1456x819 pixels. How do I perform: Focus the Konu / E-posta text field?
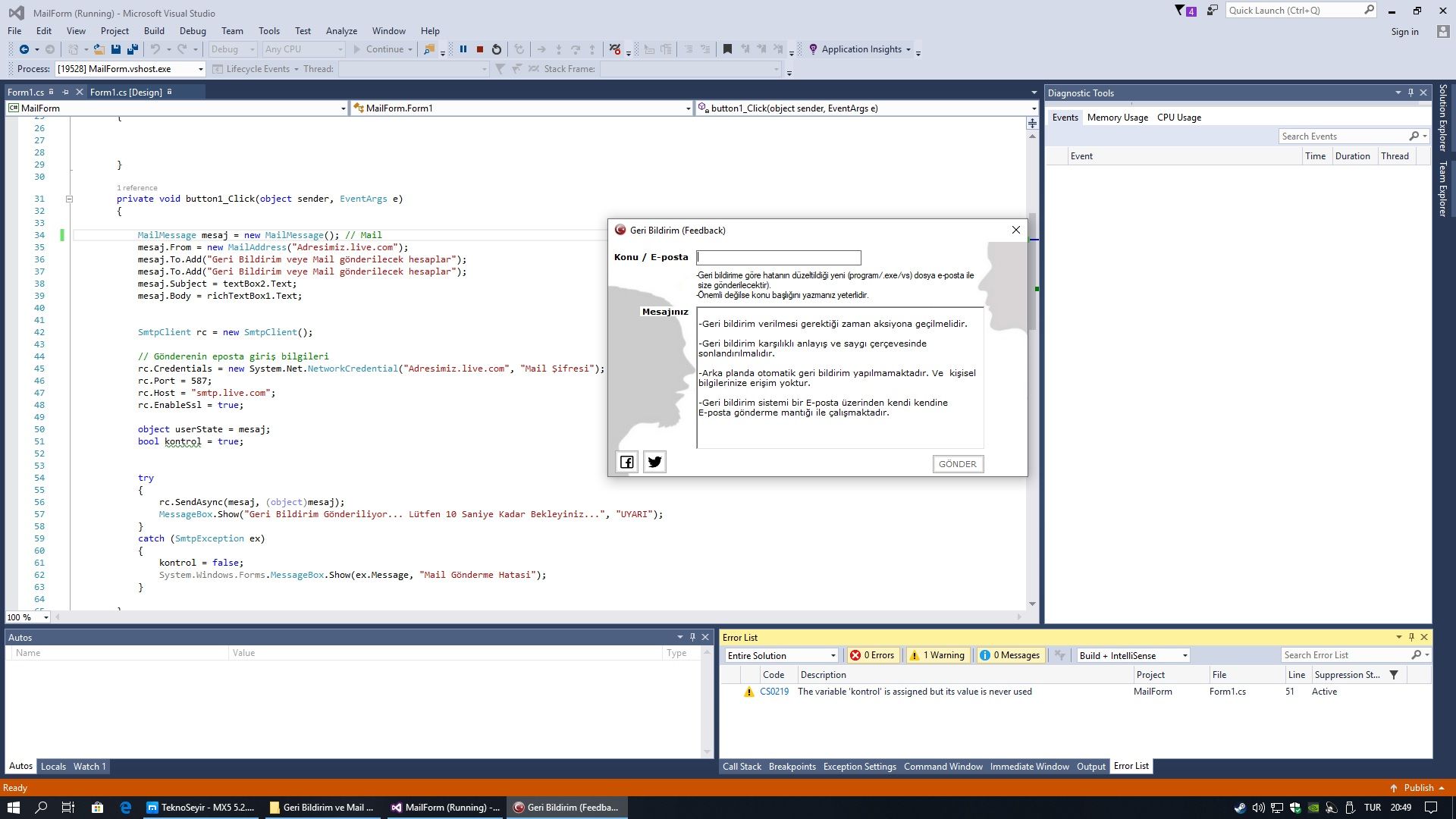[779, 258]
